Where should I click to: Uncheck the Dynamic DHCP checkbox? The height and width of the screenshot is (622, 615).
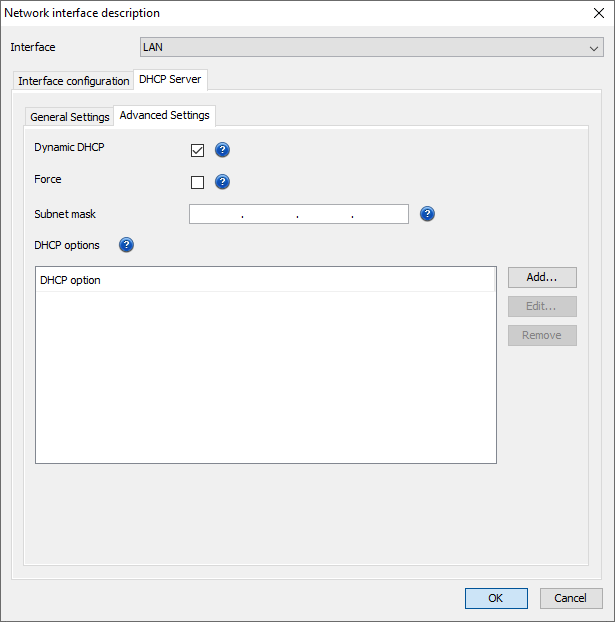click(x=197, y=150)
